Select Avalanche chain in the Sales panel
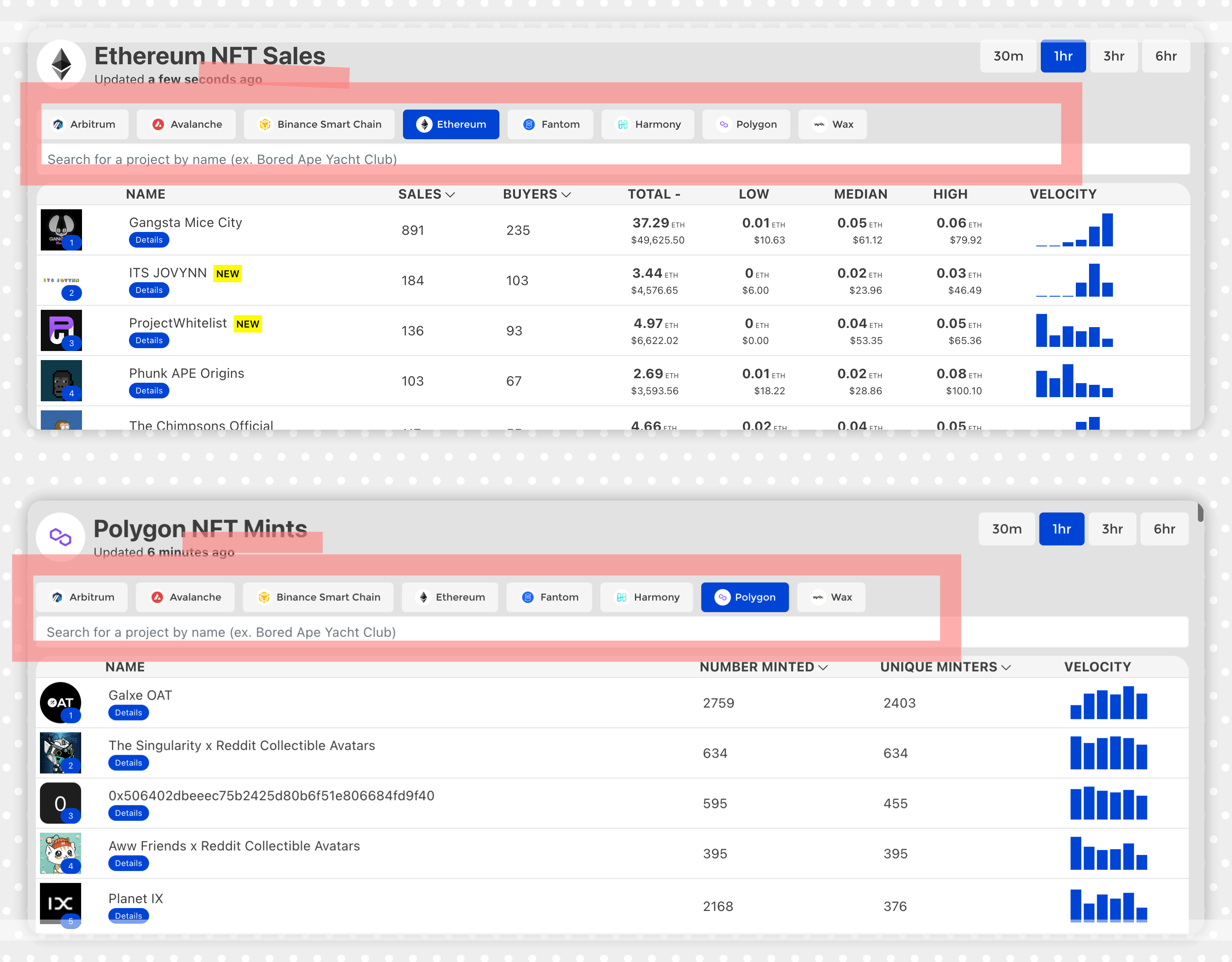 (x=186, y=124)
